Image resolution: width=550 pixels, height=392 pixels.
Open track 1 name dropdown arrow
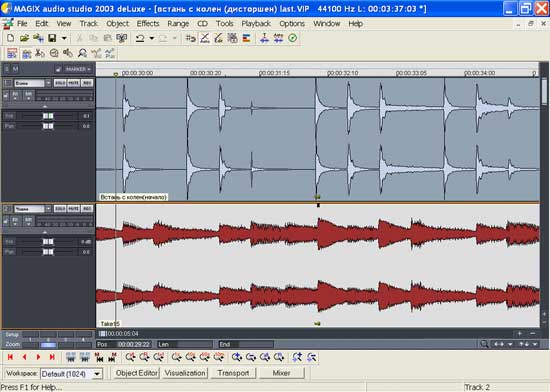[48, 83]
